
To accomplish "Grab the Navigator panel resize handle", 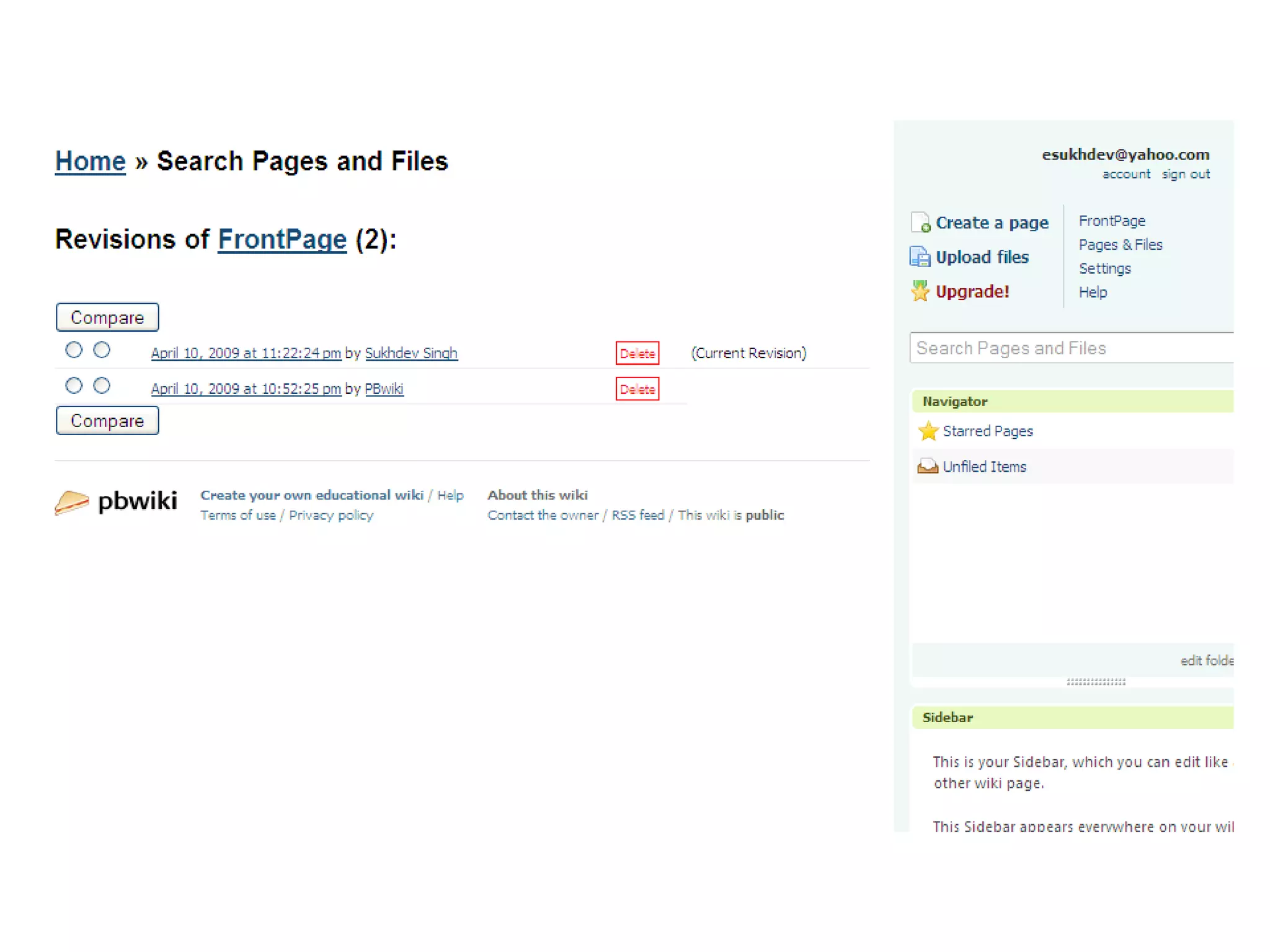I will (x=1096, y=682).
